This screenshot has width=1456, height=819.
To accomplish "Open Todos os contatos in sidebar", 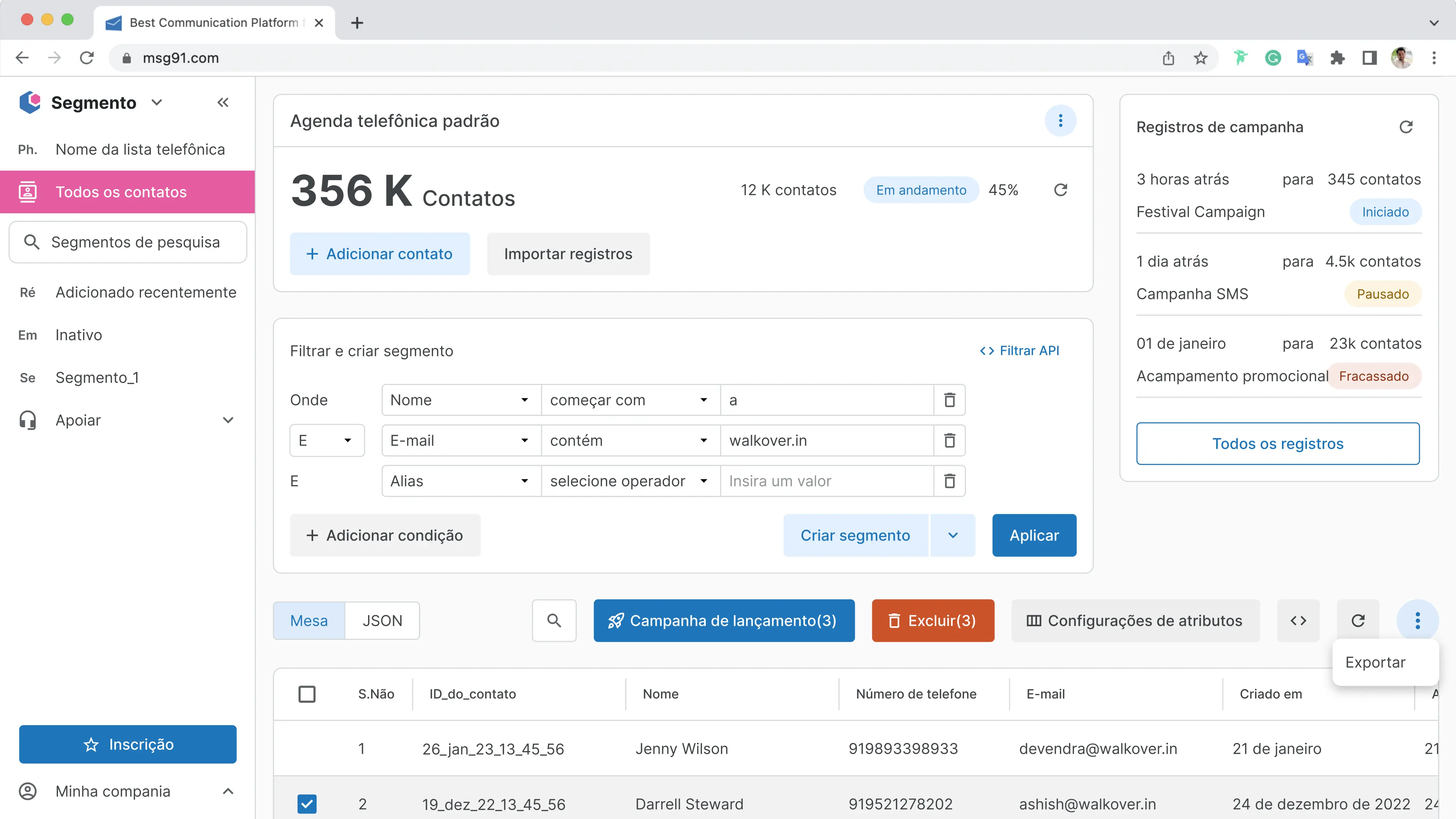I will (127, 191).
